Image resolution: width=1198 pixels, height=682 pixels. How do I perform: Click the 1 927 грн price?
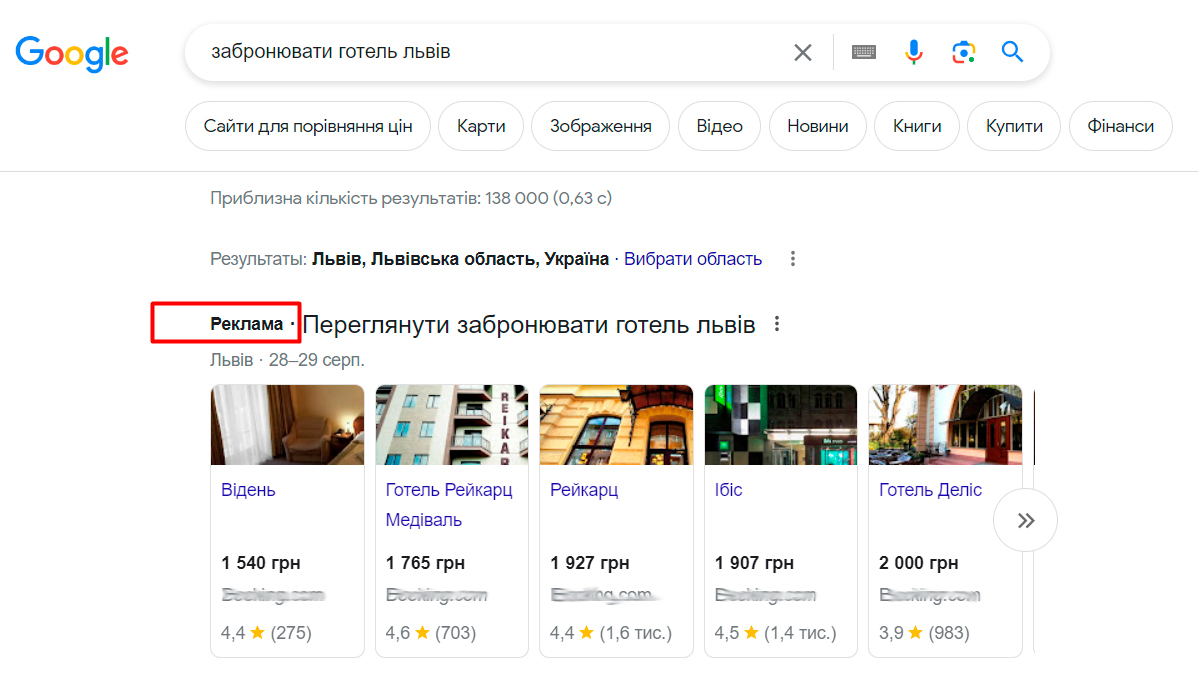pyautogui.click(x=590, y=563)
